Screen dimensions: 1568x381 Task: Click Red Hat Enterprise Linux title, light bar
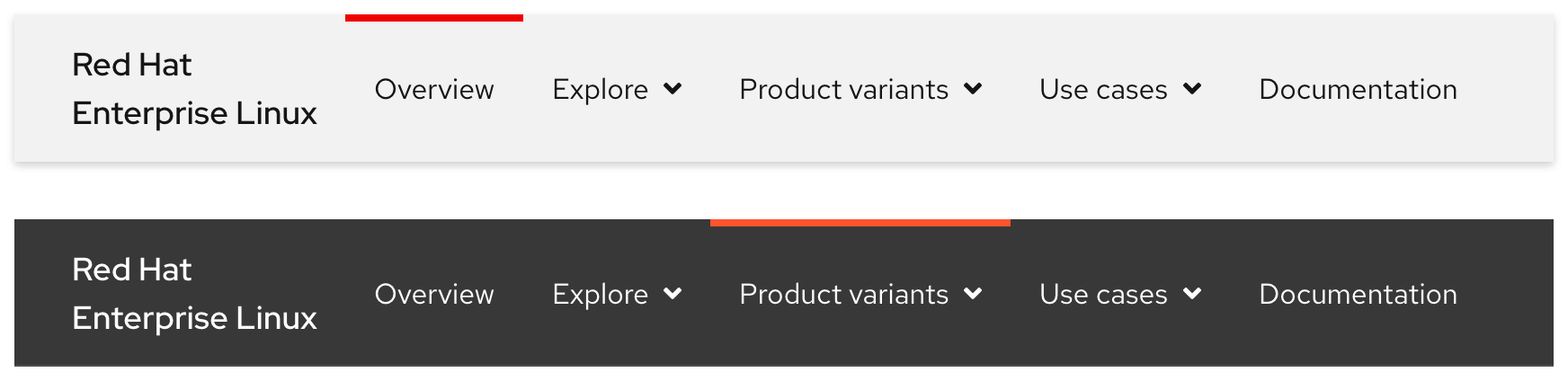point(194,89)
